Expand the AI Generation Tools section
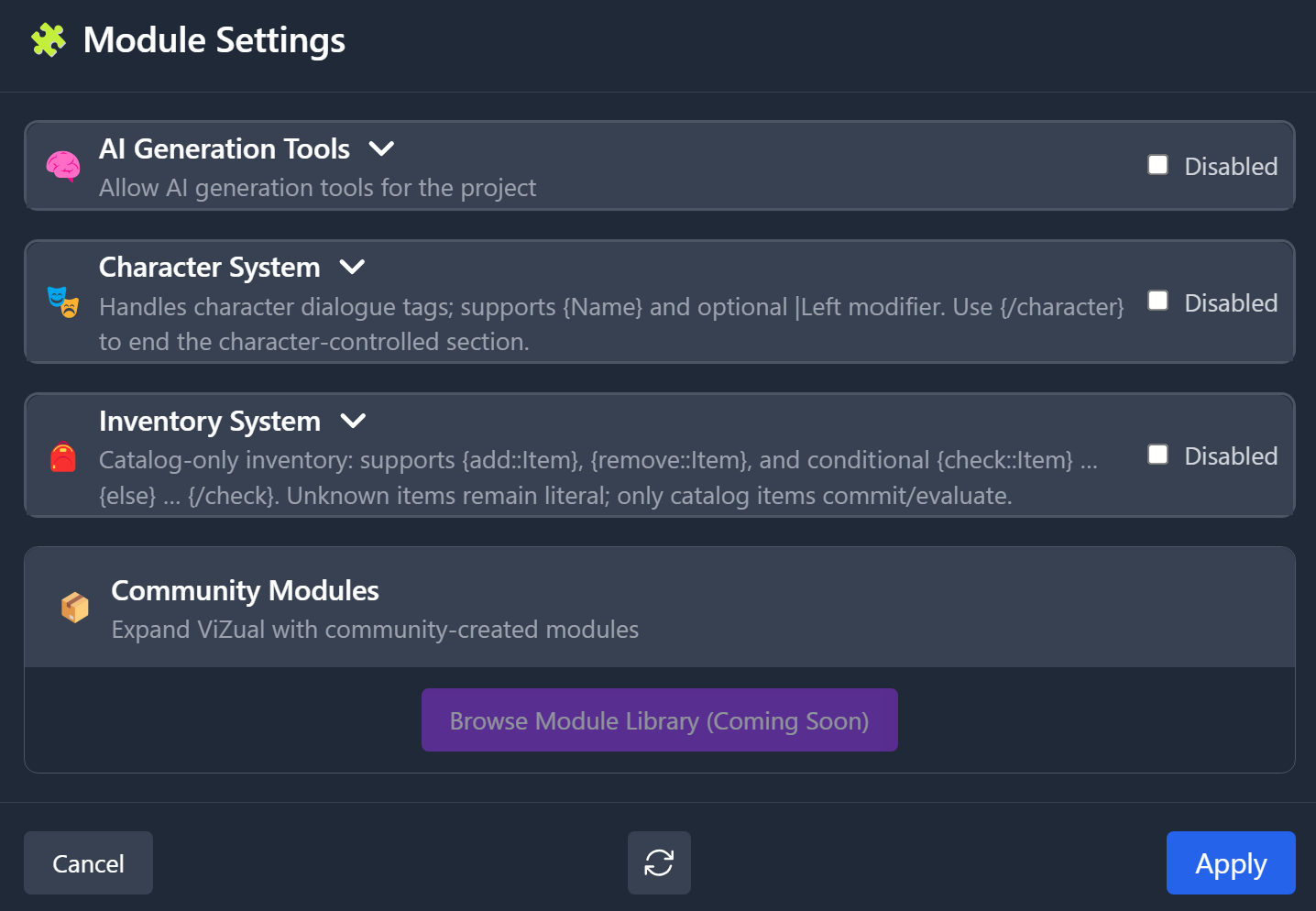The width and height of the screenshot is (1316, 911). [381, 148]
